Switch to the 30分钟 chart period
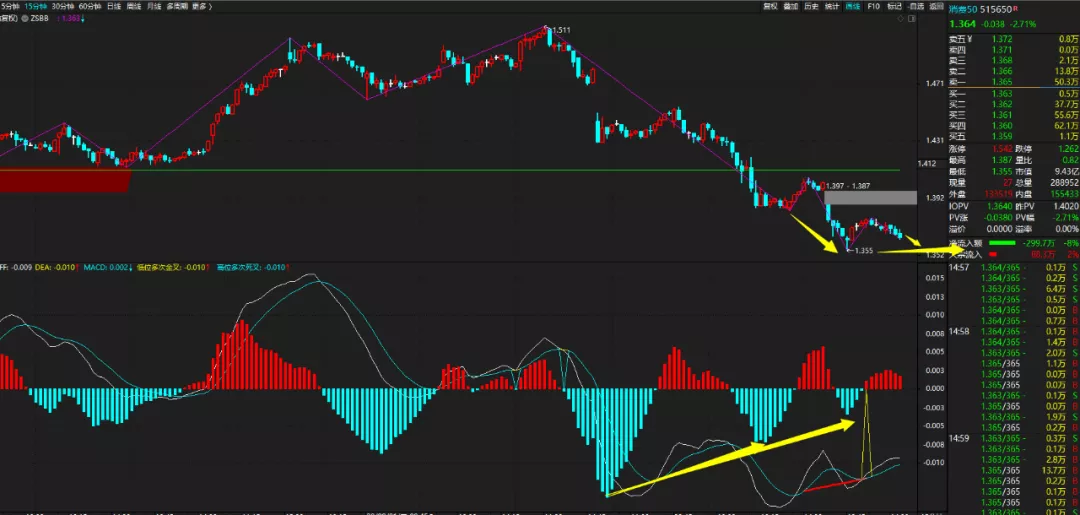The width and height of the screenshot is (1080, 515). point(63,6)
